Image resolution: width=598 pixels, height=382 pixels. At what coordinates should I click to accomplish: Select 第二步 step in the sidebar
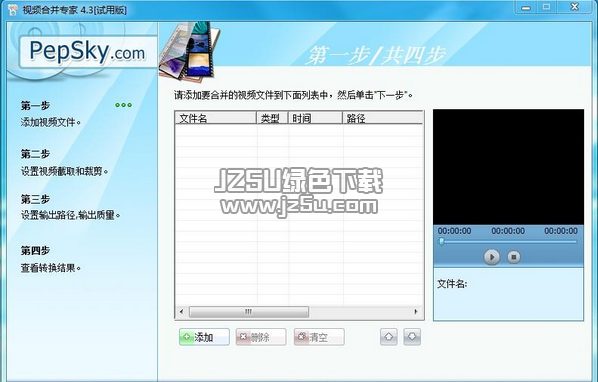pos(35,154)
